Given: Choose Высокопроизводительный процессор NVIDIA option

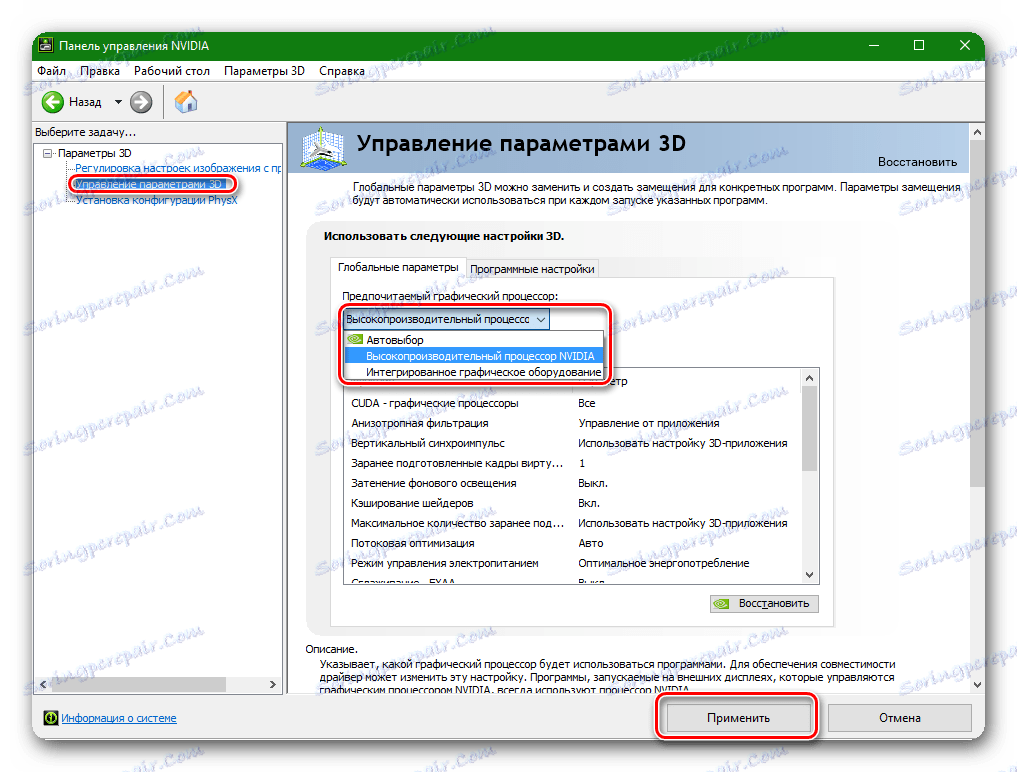Looking at the screenshot, I should 473,356.
